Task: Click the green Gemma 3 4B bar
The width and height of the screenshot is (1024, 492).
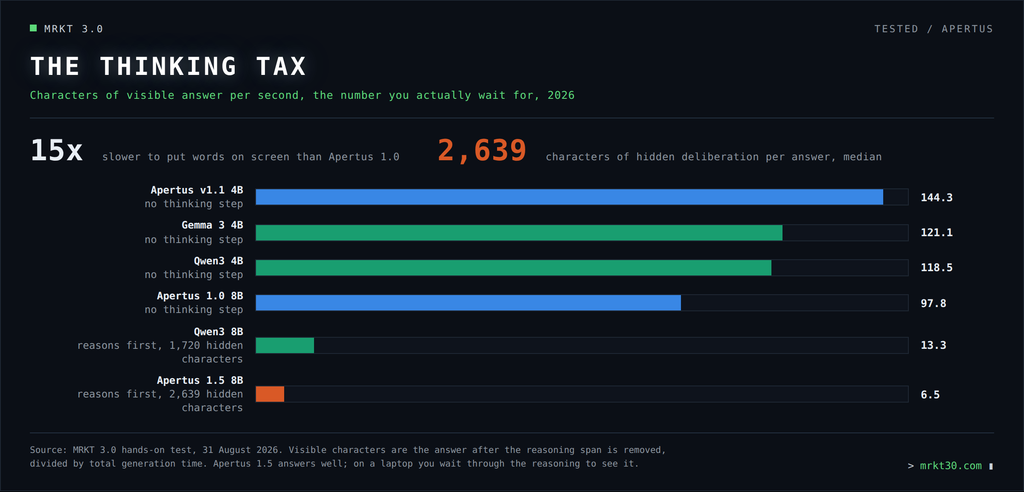Action: point(519,233)
